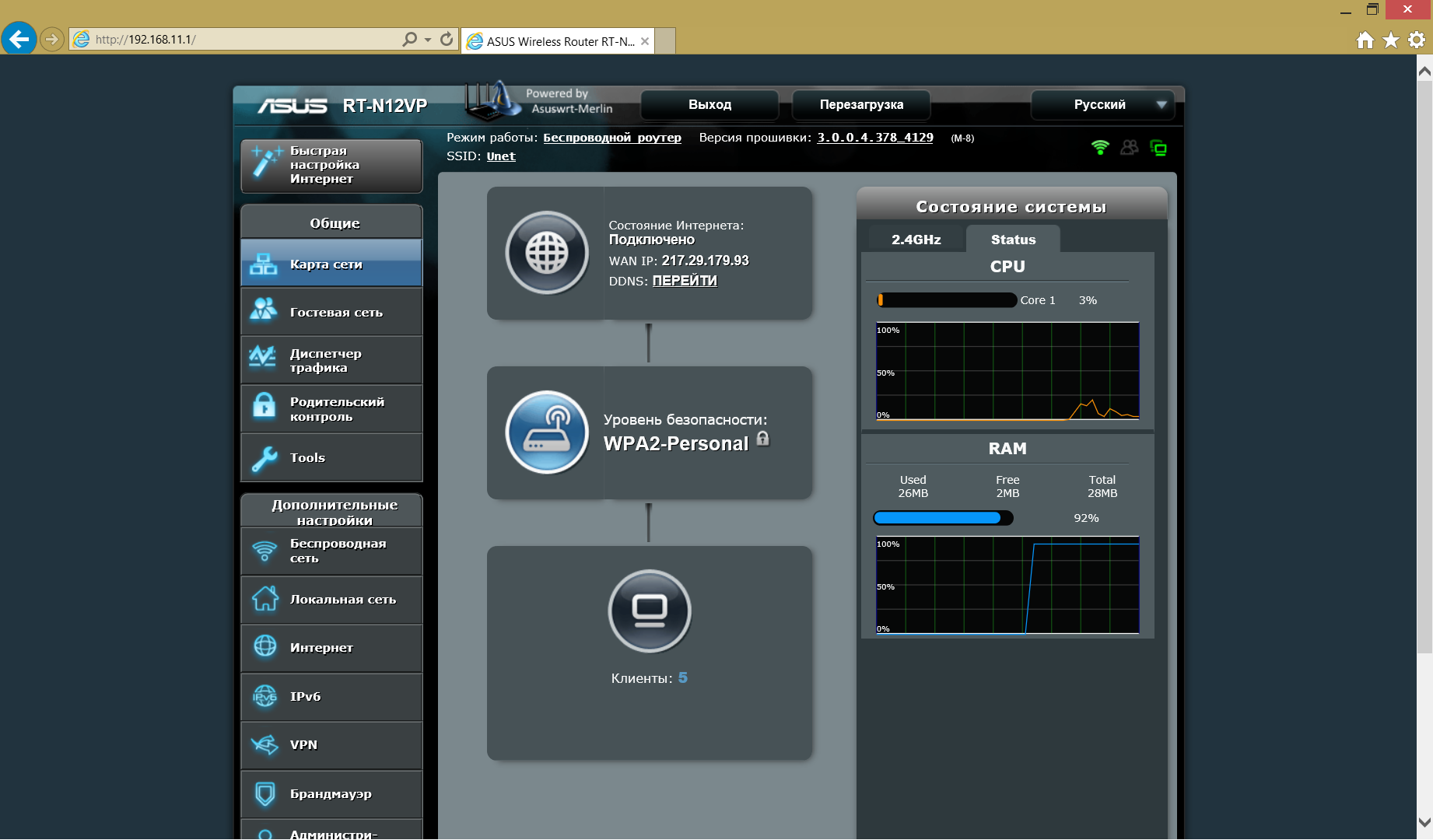The image size is (1433, 840).
Task: Click the wireless router security icon
Action: click(547, 432)
